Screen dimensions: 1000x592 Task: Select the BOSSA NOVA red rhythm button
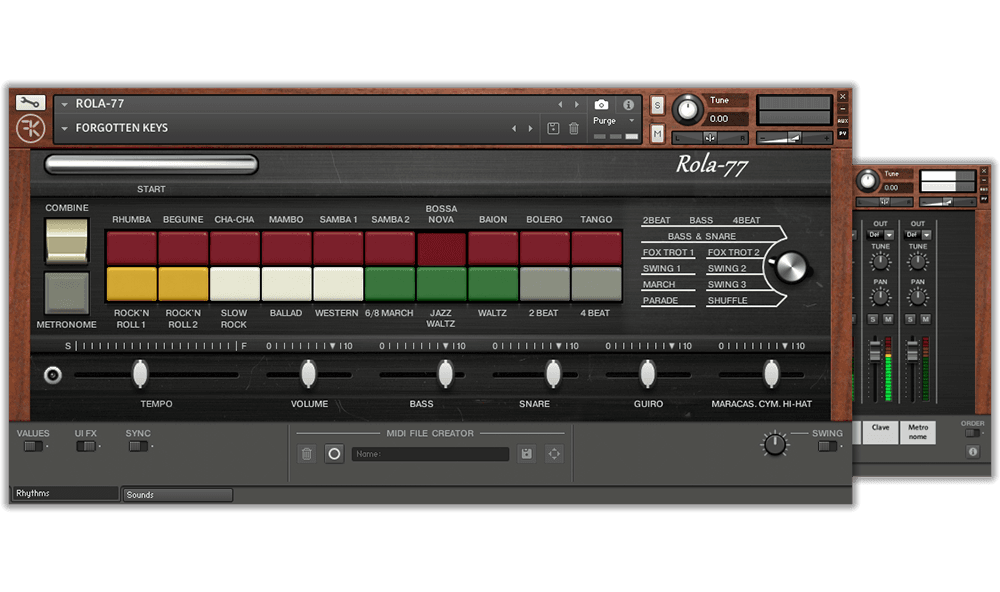click(441, 248)
